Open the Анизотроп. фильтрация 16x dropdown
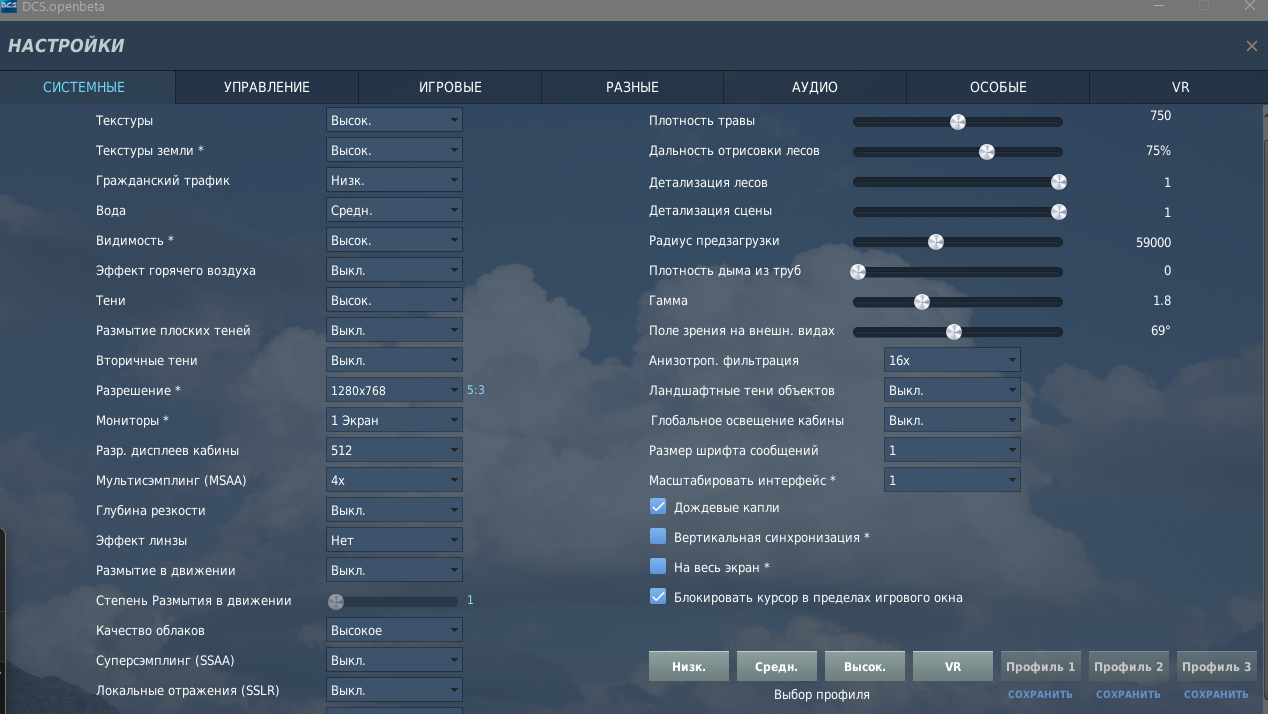The height and width of the screenshot is (714, 1268). pos(952,360)
